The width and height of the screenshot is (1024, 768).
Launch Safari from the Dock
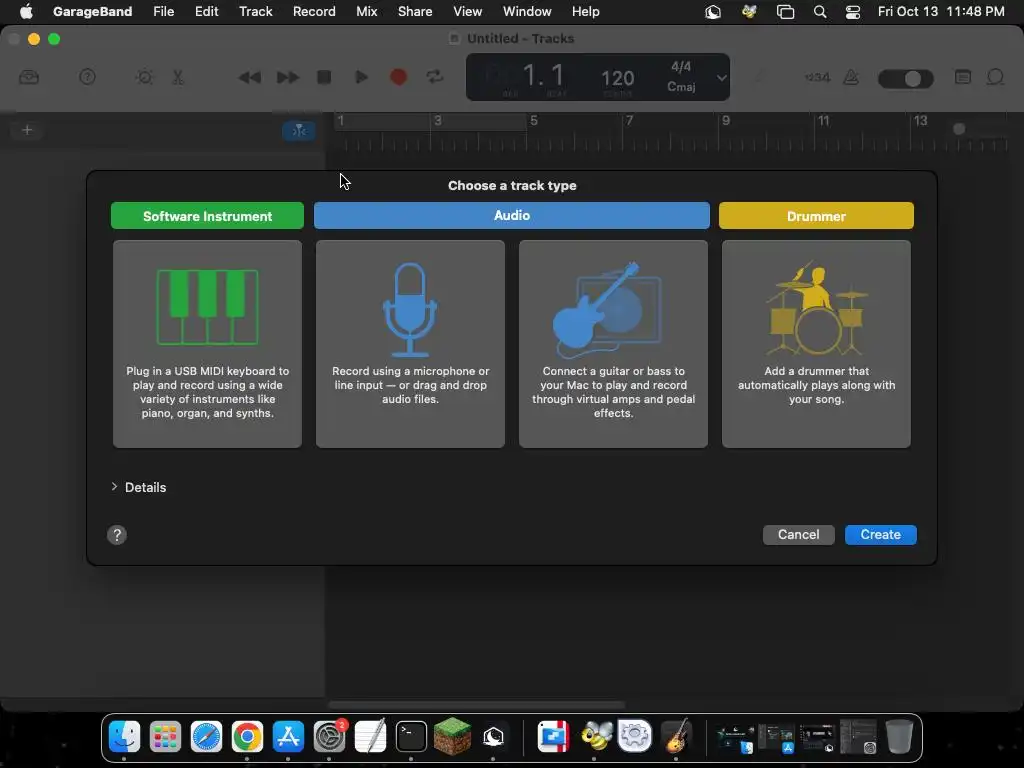click(x=206, y=737)
